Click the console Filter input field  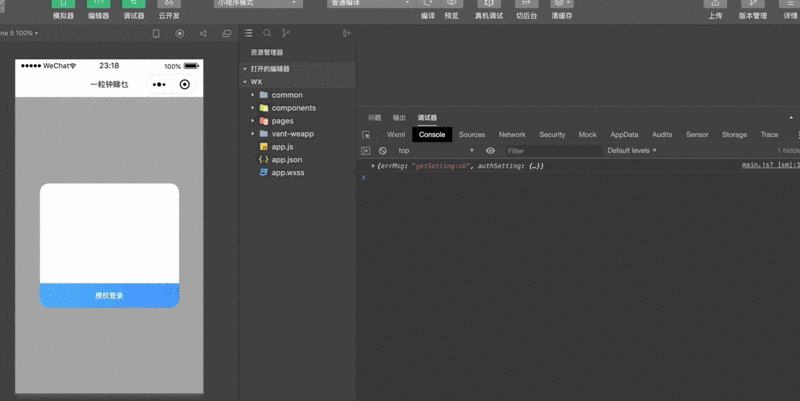point(552,150)
